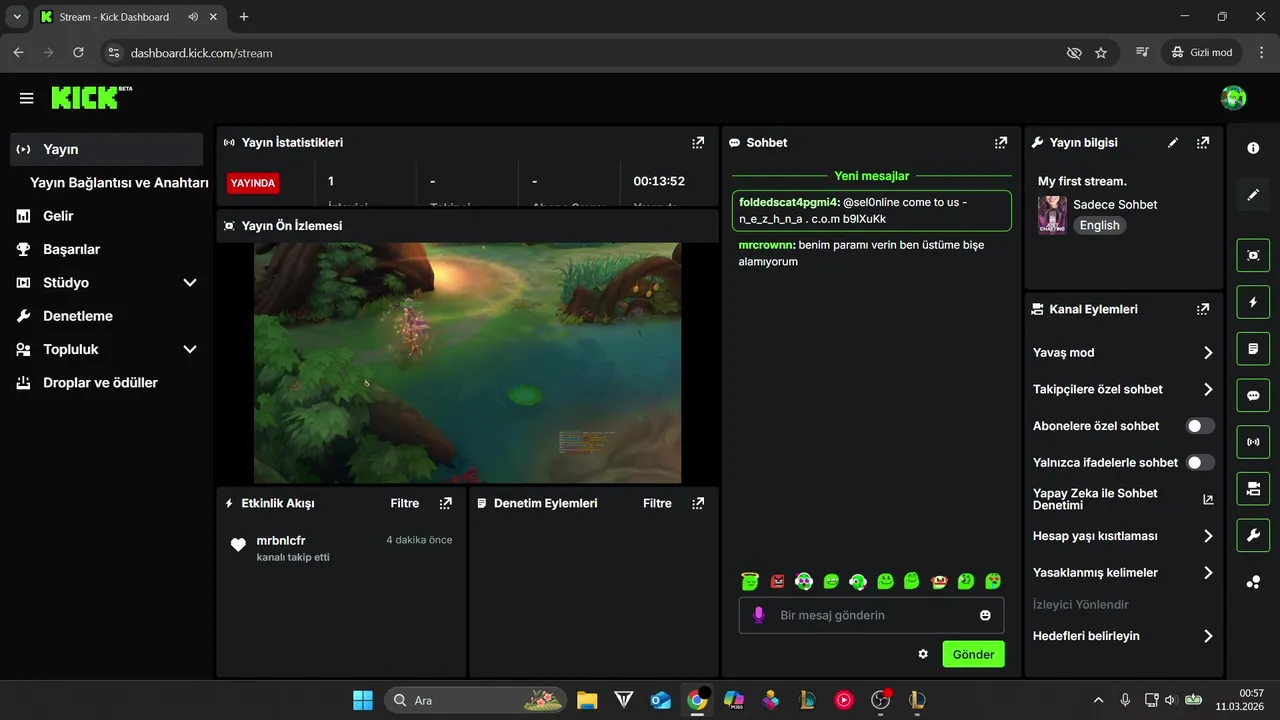
Task: Toggle the stream statistics broadcast widget icon
Action: [x=1253, y=442]
